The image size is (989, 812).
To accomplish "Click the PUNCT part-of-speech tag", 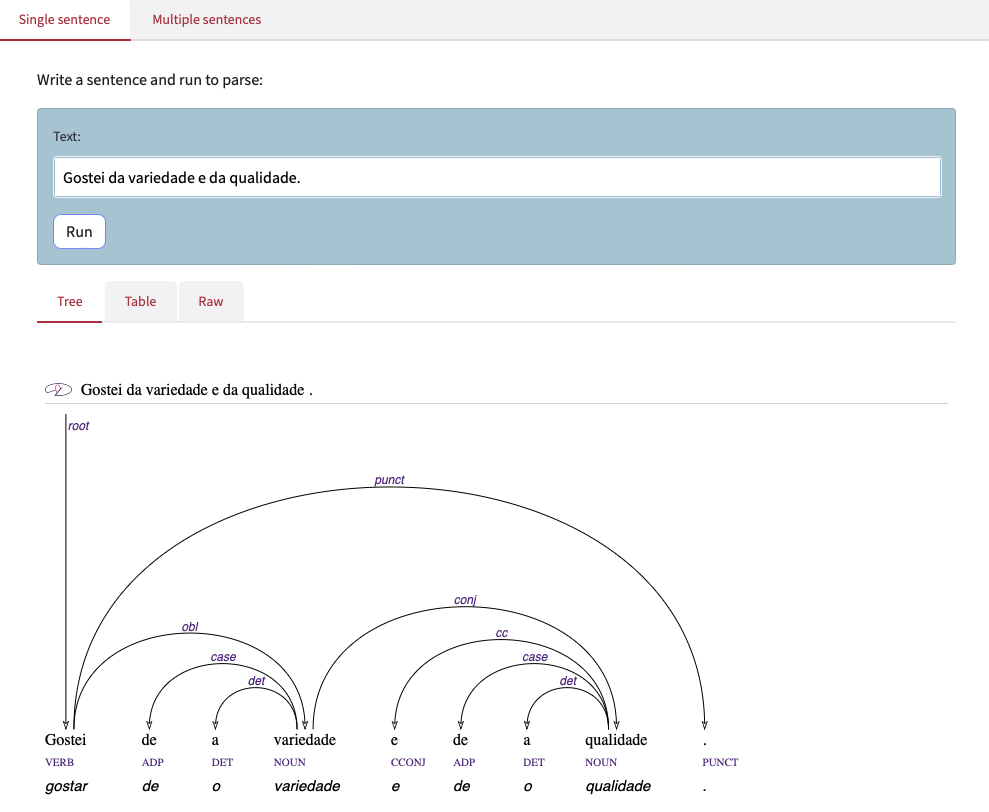I will click(x=720, y=762).
